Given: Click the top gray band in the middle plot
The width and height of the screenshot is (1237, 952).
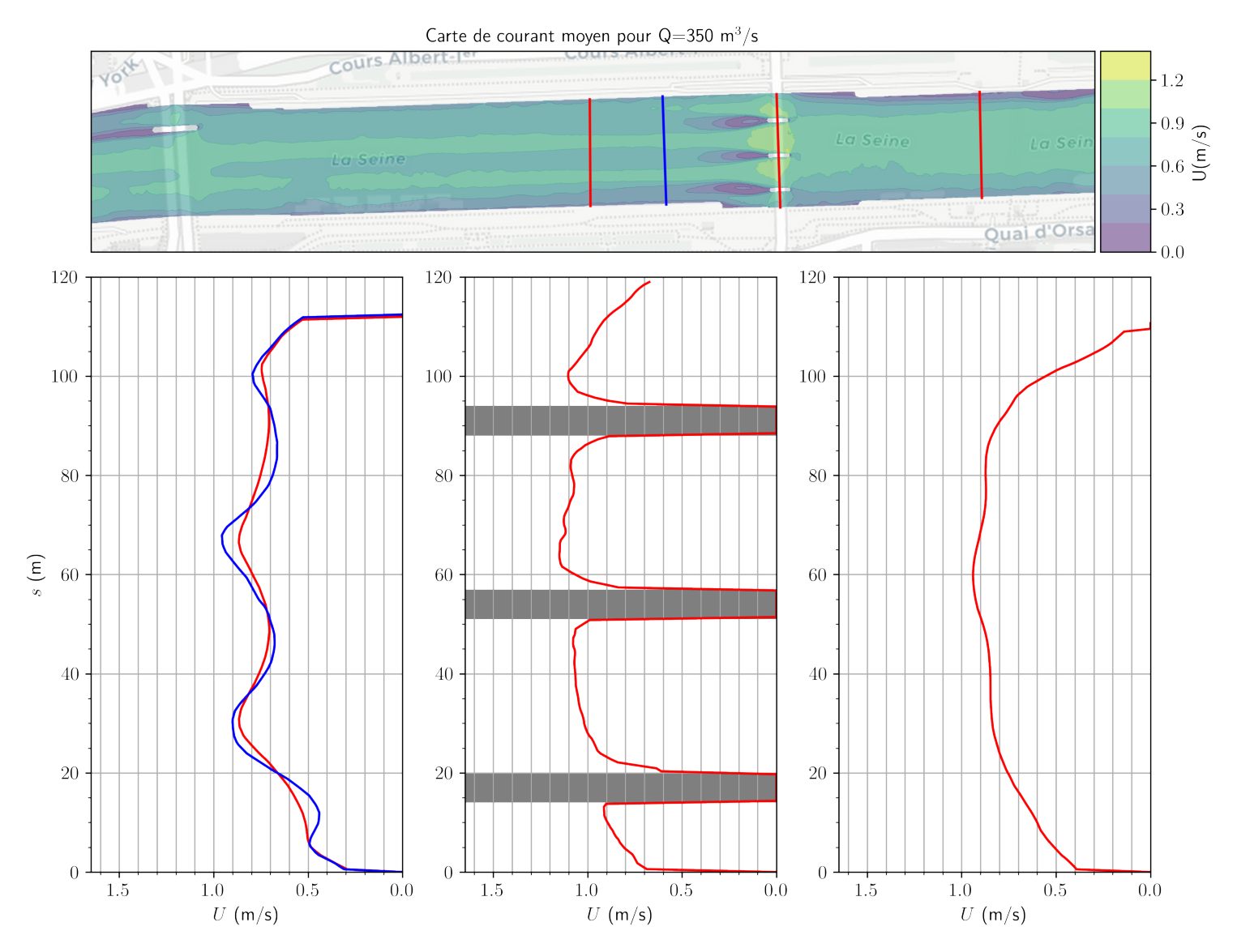Looking at the screenshot, I should pos(620,421).
